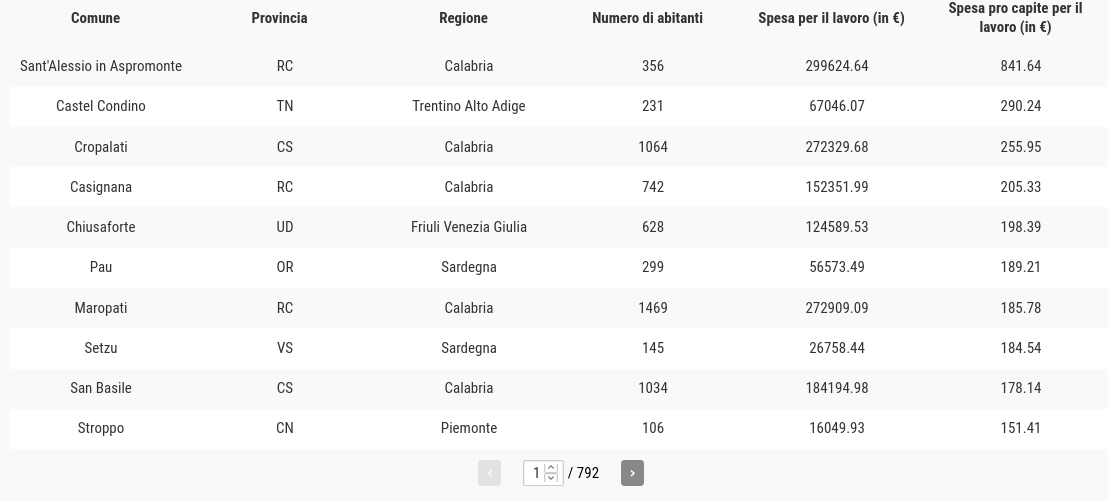Increment page number with up stepper arrow
The width and height of the screenshot is (1108, 501).
click(x=551, y=468)
